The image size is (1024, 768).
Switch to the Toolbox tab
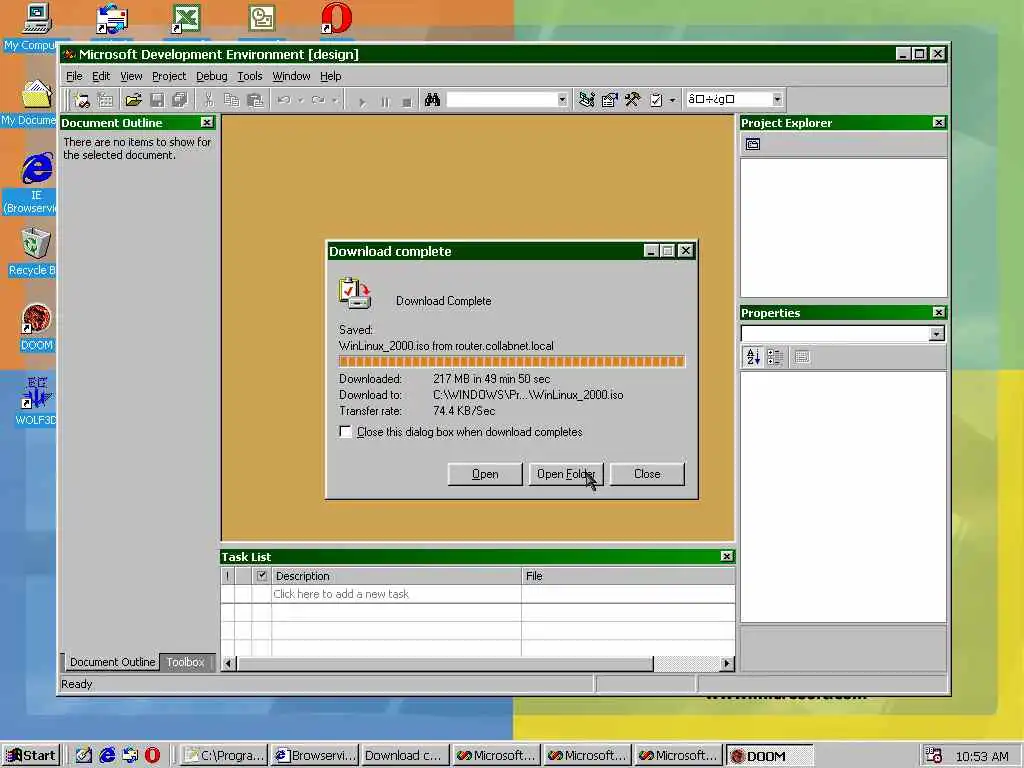pyautogui.click(x=185, y=662)
